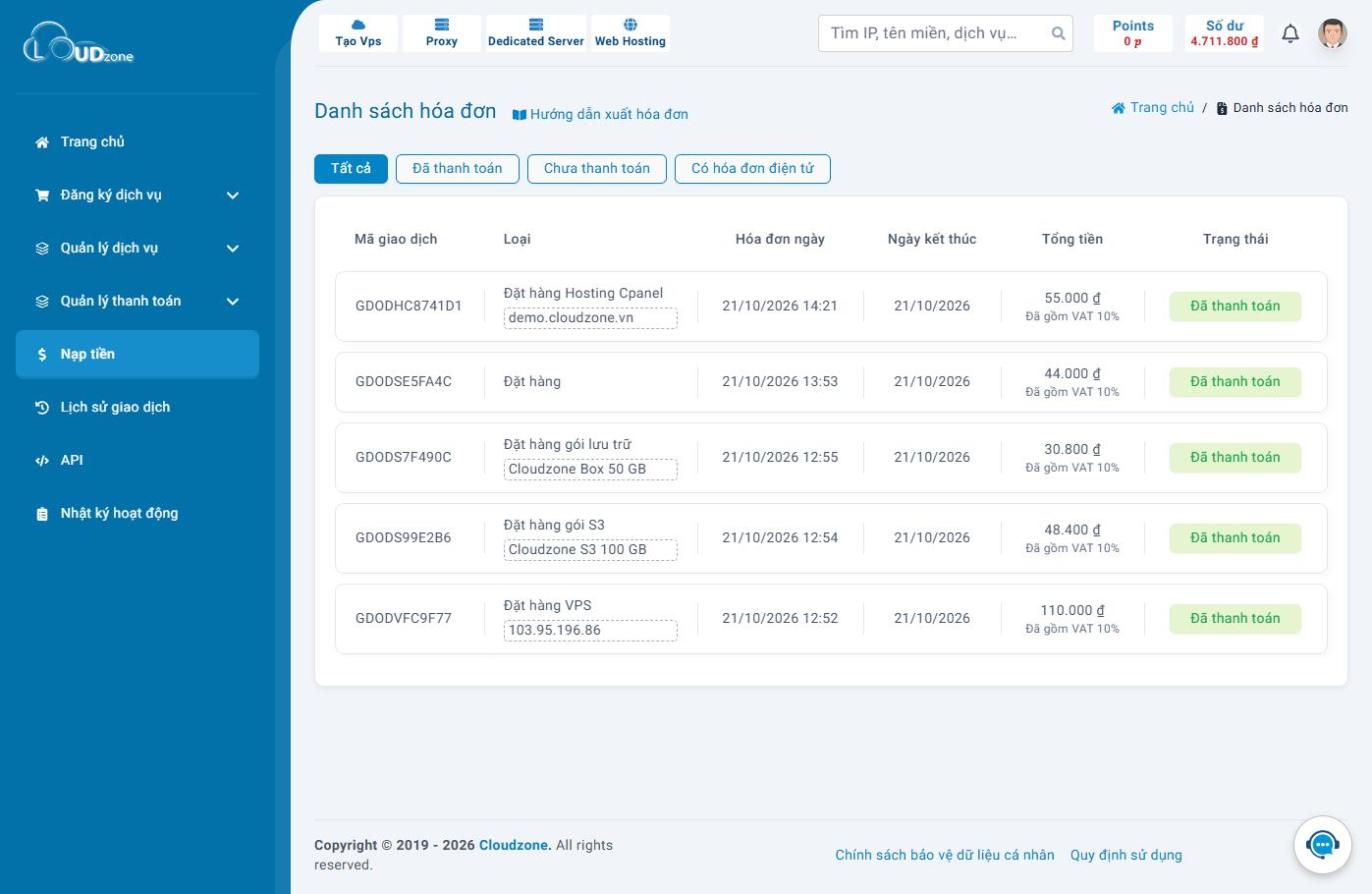This screenshot has height=894, width=1372.
Task: Open the notifications bell
Action: point(1290,34)
